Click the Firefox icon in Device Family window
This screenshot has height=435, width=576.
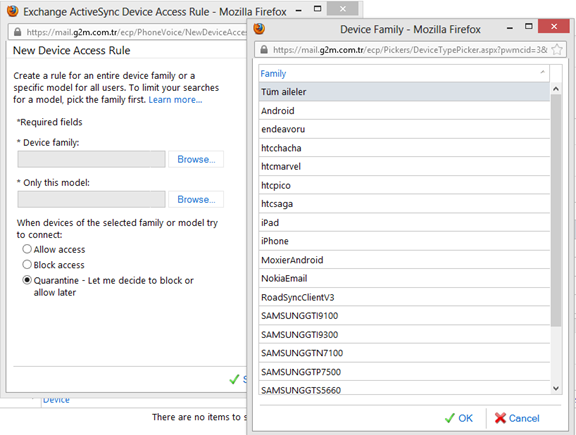point(259,29)
